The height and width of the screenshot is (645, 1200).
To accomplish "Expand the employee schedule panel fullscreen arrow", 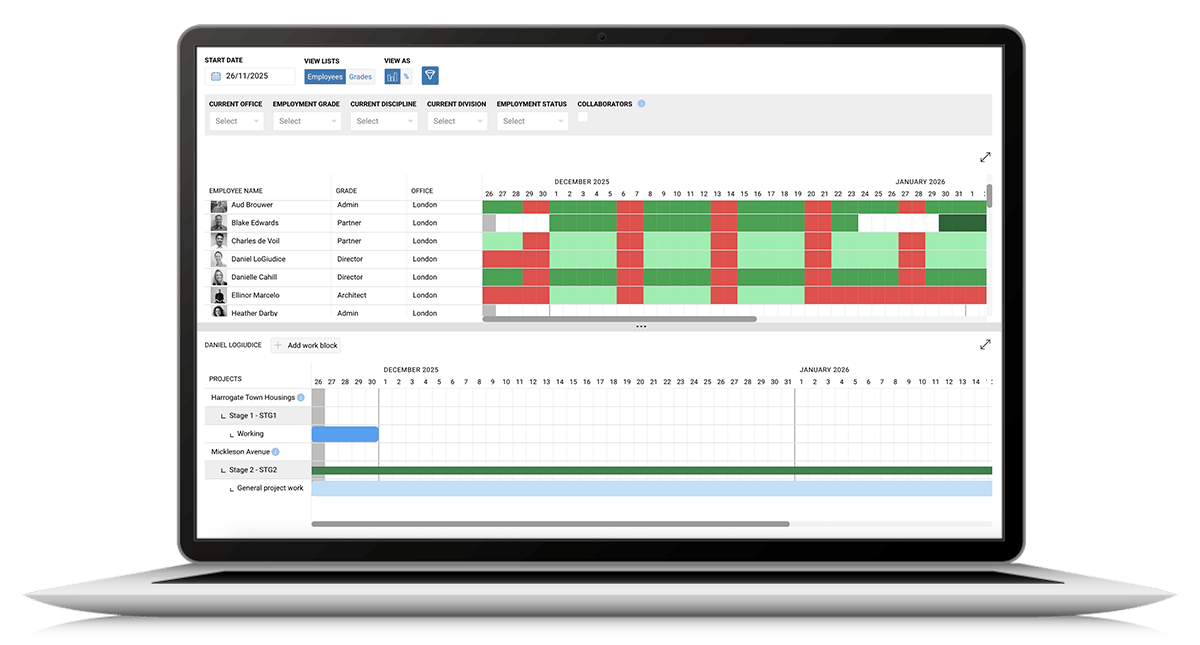I will pyautogui.click(x=985, y=157).
